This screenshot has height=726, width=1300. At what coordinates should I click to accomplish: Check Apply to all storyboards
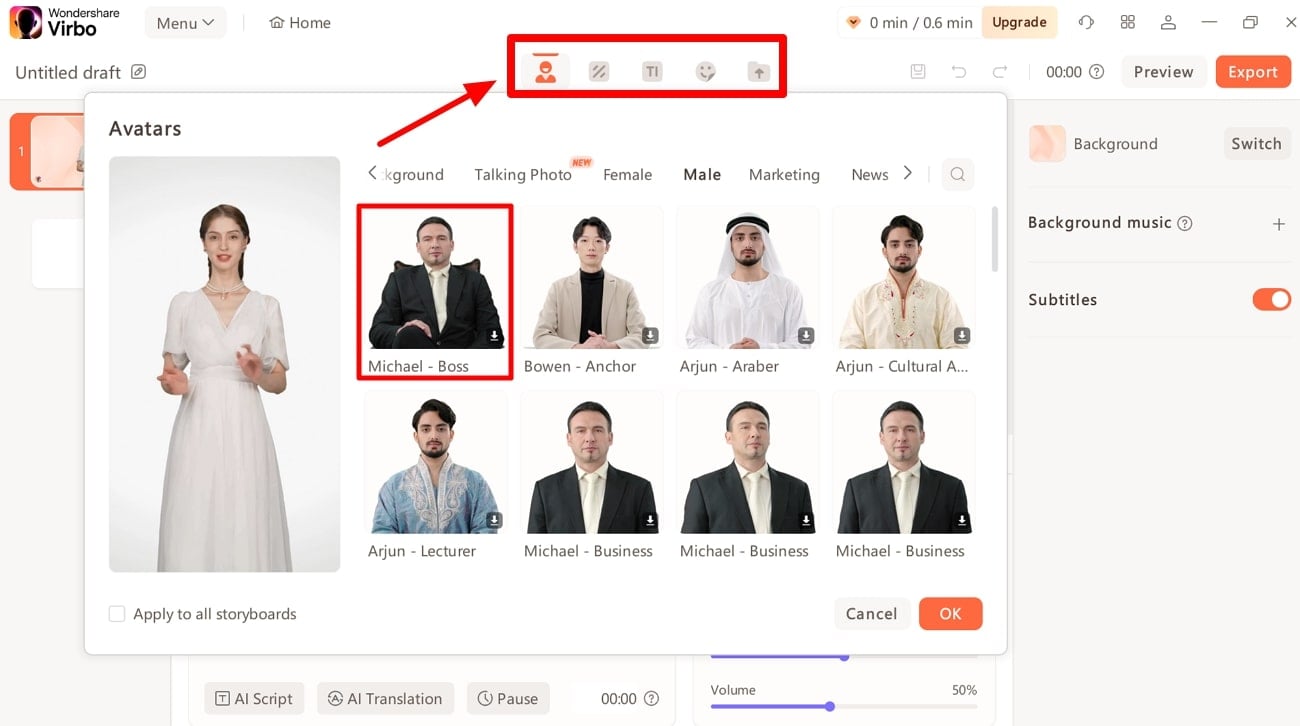[x=117, y=614]
